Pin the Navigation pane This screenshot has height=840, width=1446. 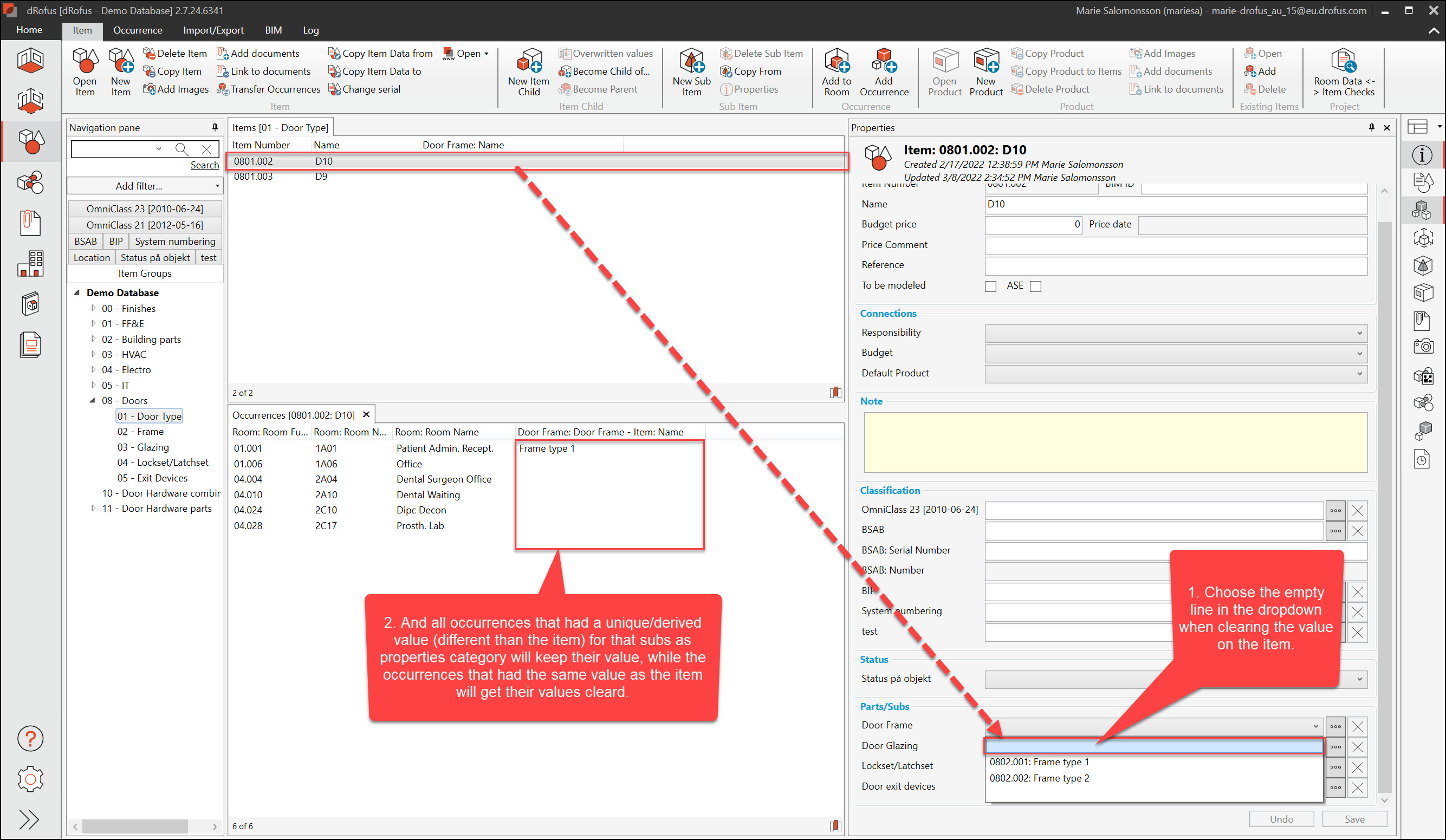click(215, 127)
